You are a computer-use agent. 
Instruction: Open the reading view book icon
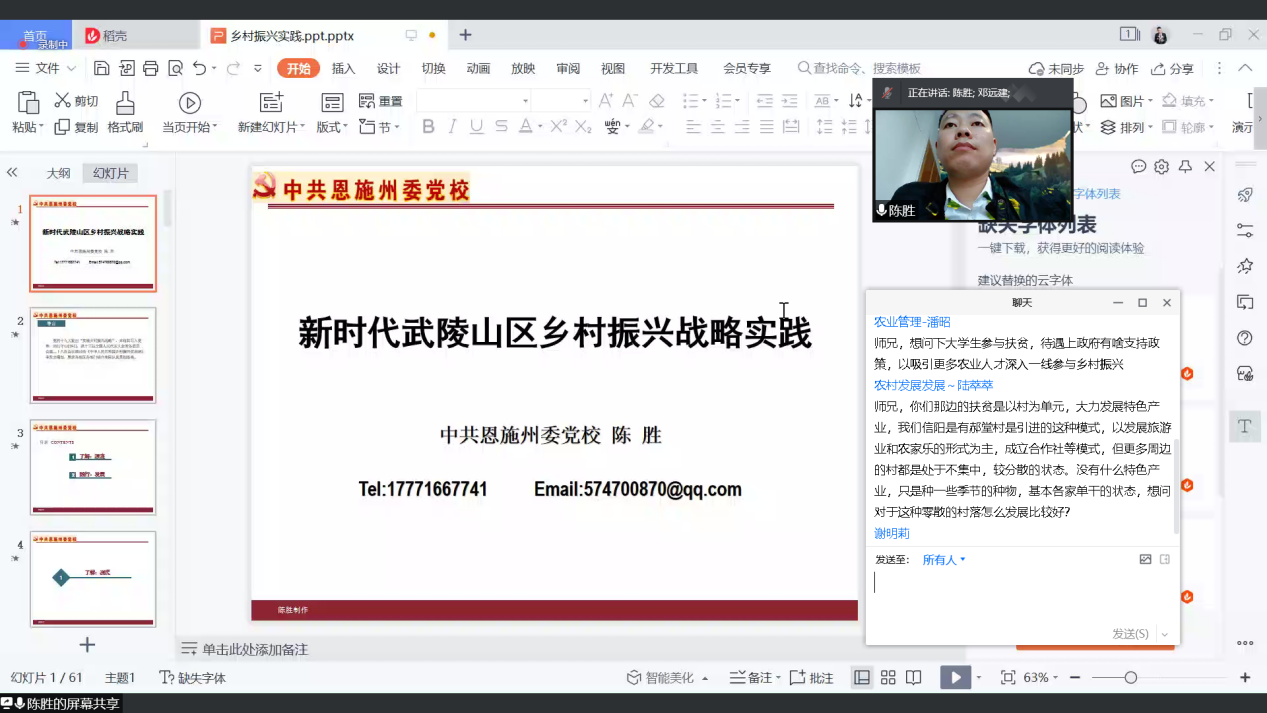point(913,677)
